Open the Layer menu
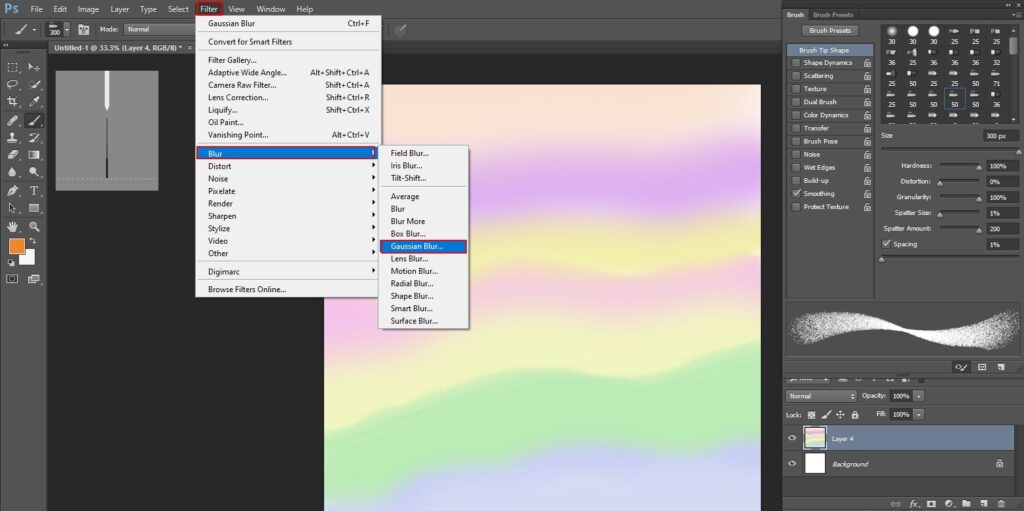1024x511 pixels. [120, 9]
